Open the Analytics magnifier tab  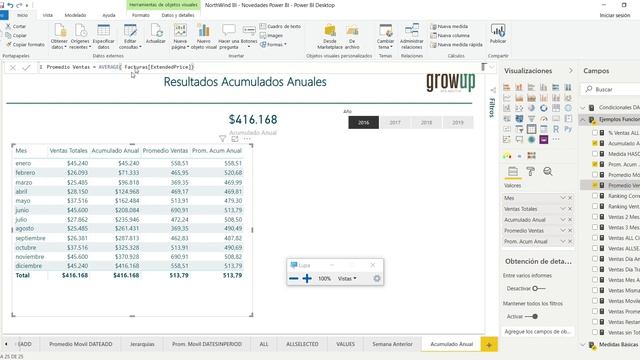[x=548, y=172]
